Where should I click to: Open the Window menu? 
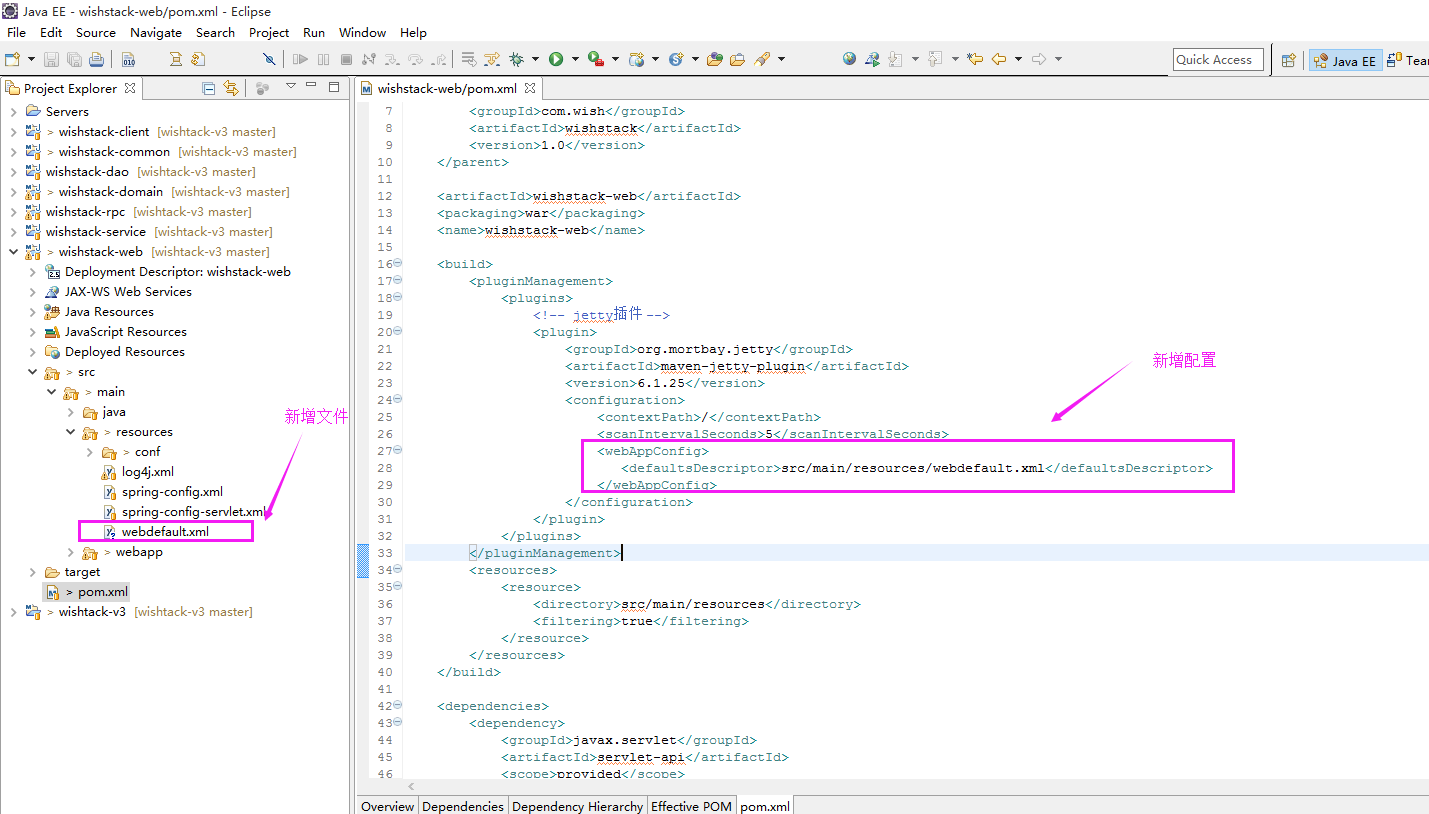pyautogui.click(x=362, y=32)
